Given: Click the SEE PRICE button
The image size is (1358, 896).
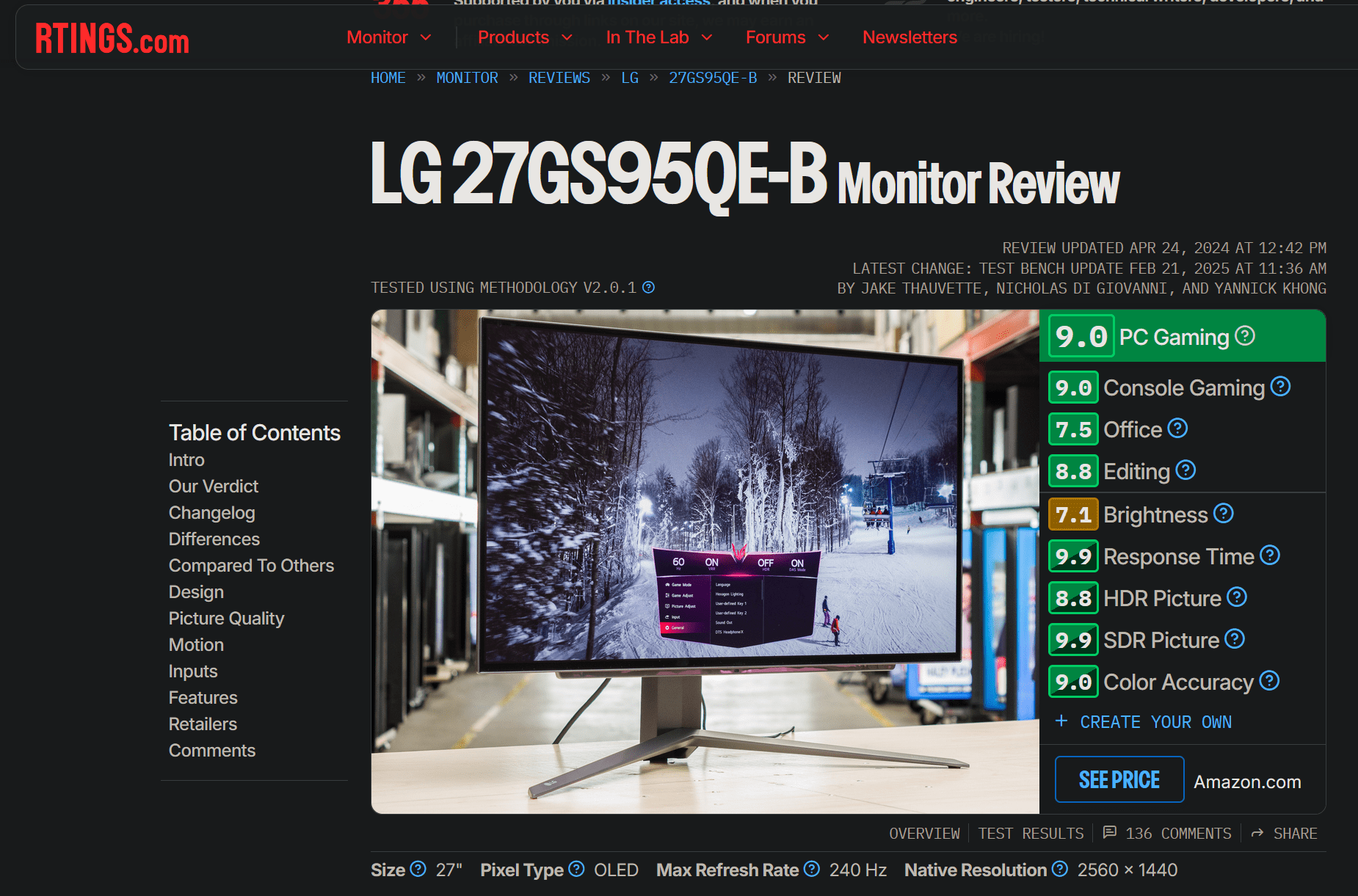Looking at the screenshot, I should 1119,779.
